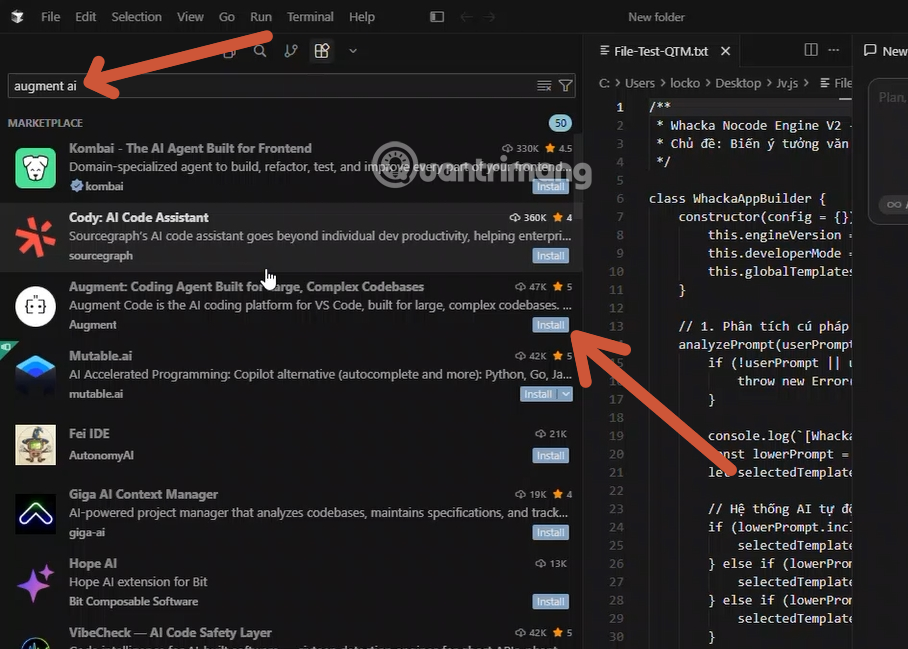Open the Terminal menu
This screenshot has height=649, width=908.
pyautogui.click(x=310, y=17)
